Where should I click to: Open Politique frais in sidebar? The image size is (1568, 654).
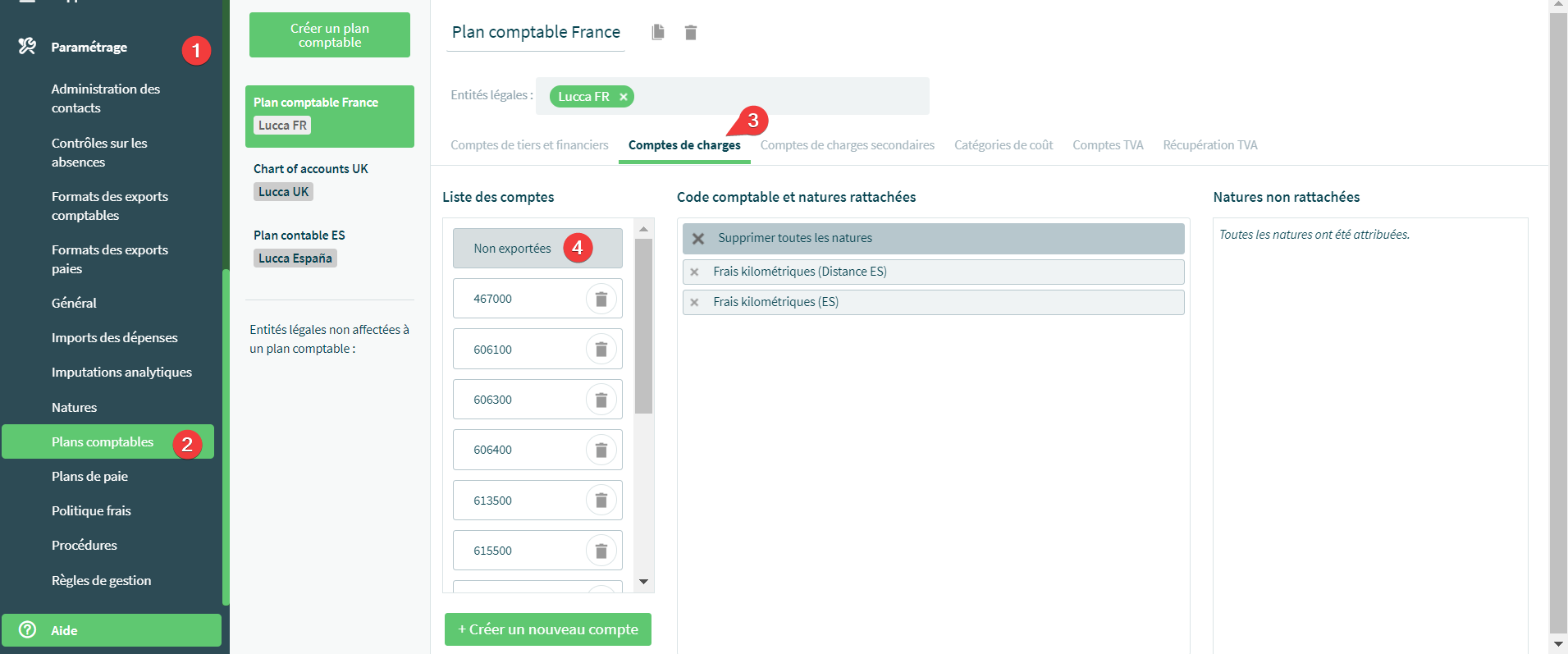tap(91, 510)
